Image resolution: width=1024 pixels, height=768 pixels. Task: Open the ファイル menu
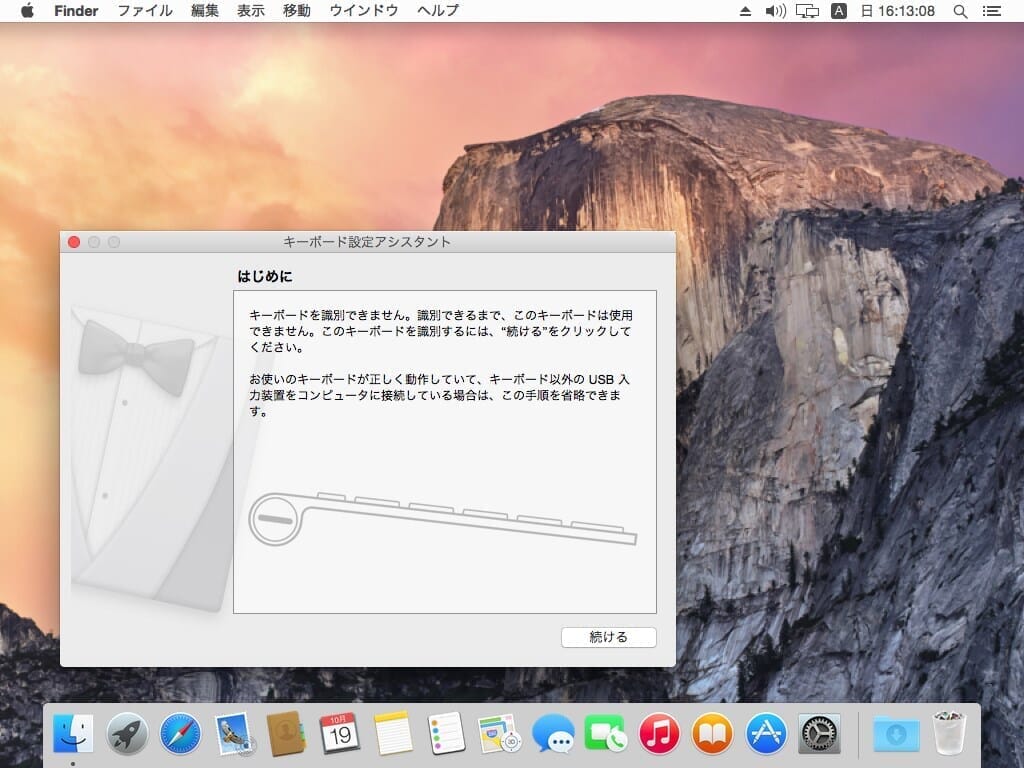point(145,11)
